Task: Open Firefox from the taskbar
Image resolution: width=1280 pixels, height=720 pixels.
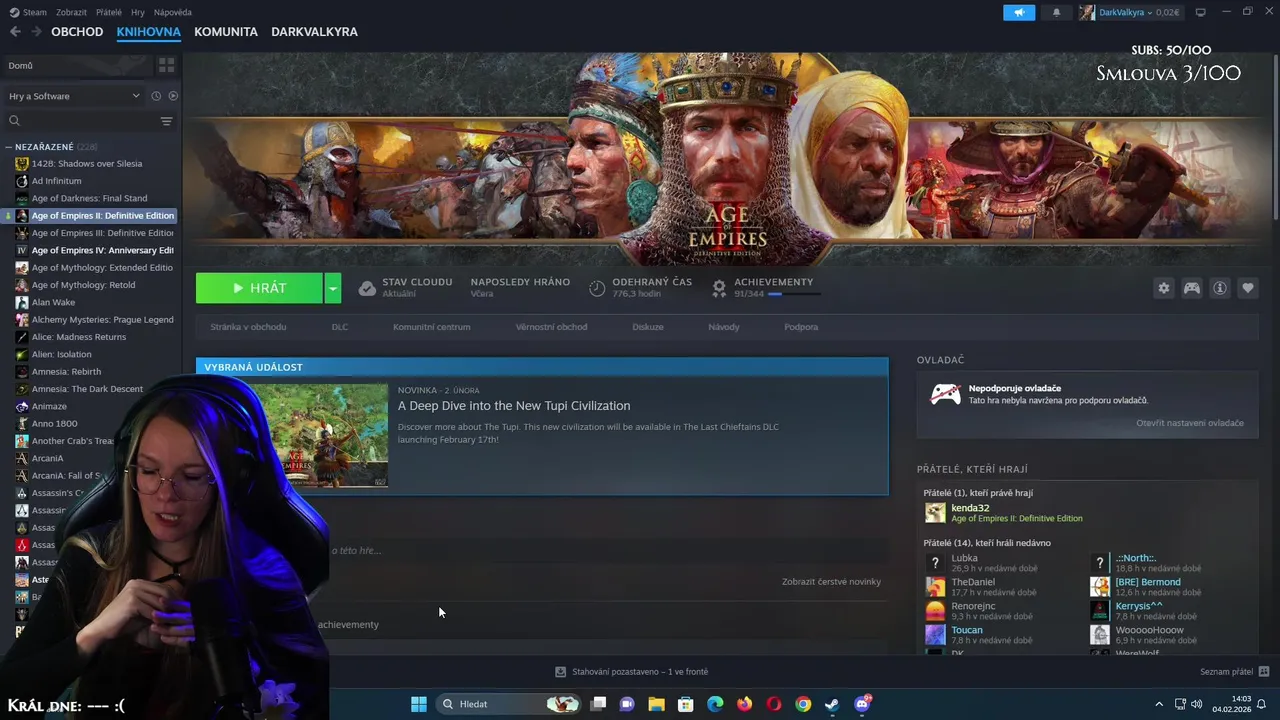Action: (x=744, y=704)
